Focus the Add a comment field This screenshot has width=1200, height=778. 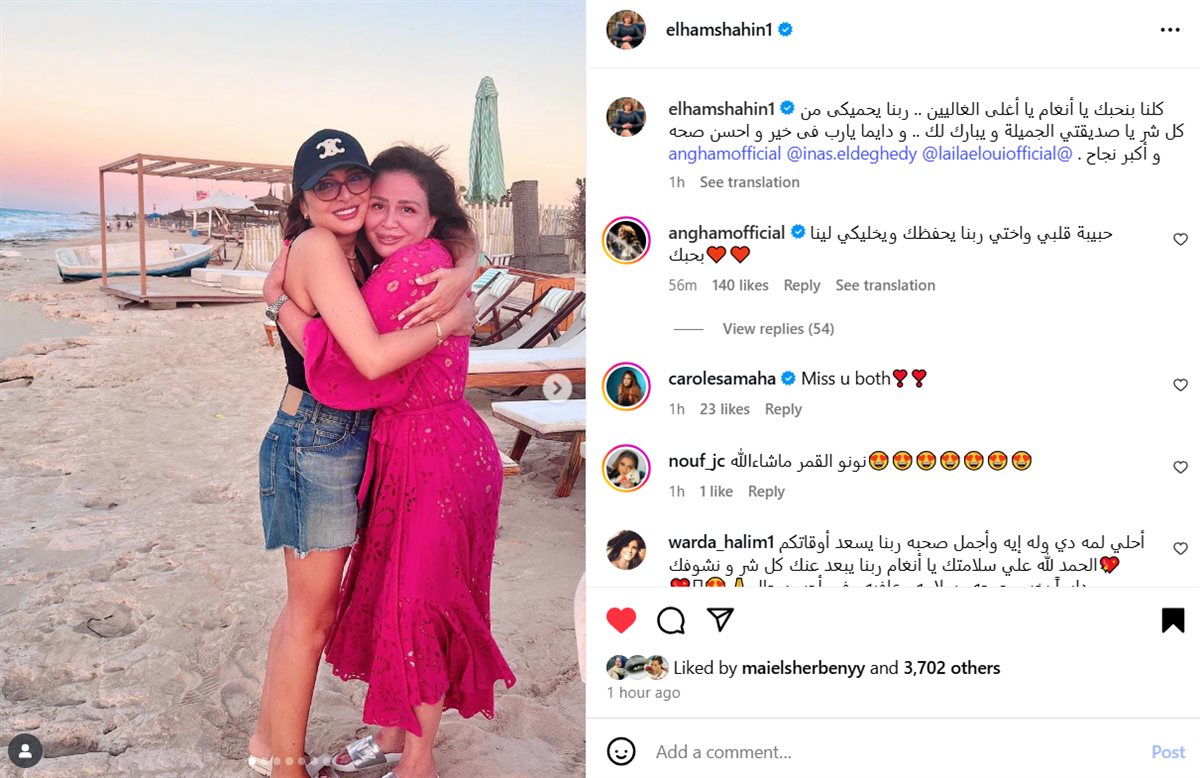896,752
